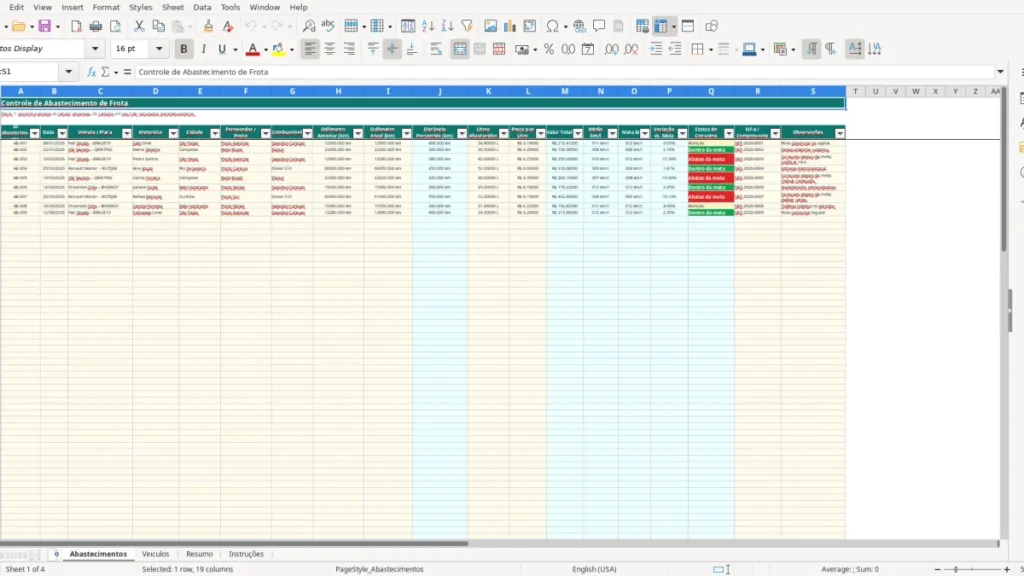The image size is (1024, 576).
Task: Open the filter dropdown on the Cidade column
Action: (215, 133)
